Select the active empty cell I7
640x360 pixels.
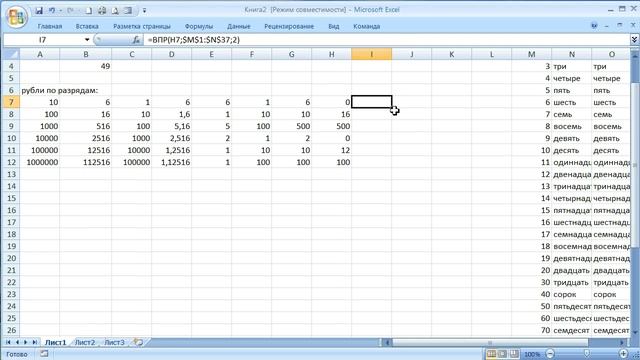pyautogui.click(x=371, y=102)
